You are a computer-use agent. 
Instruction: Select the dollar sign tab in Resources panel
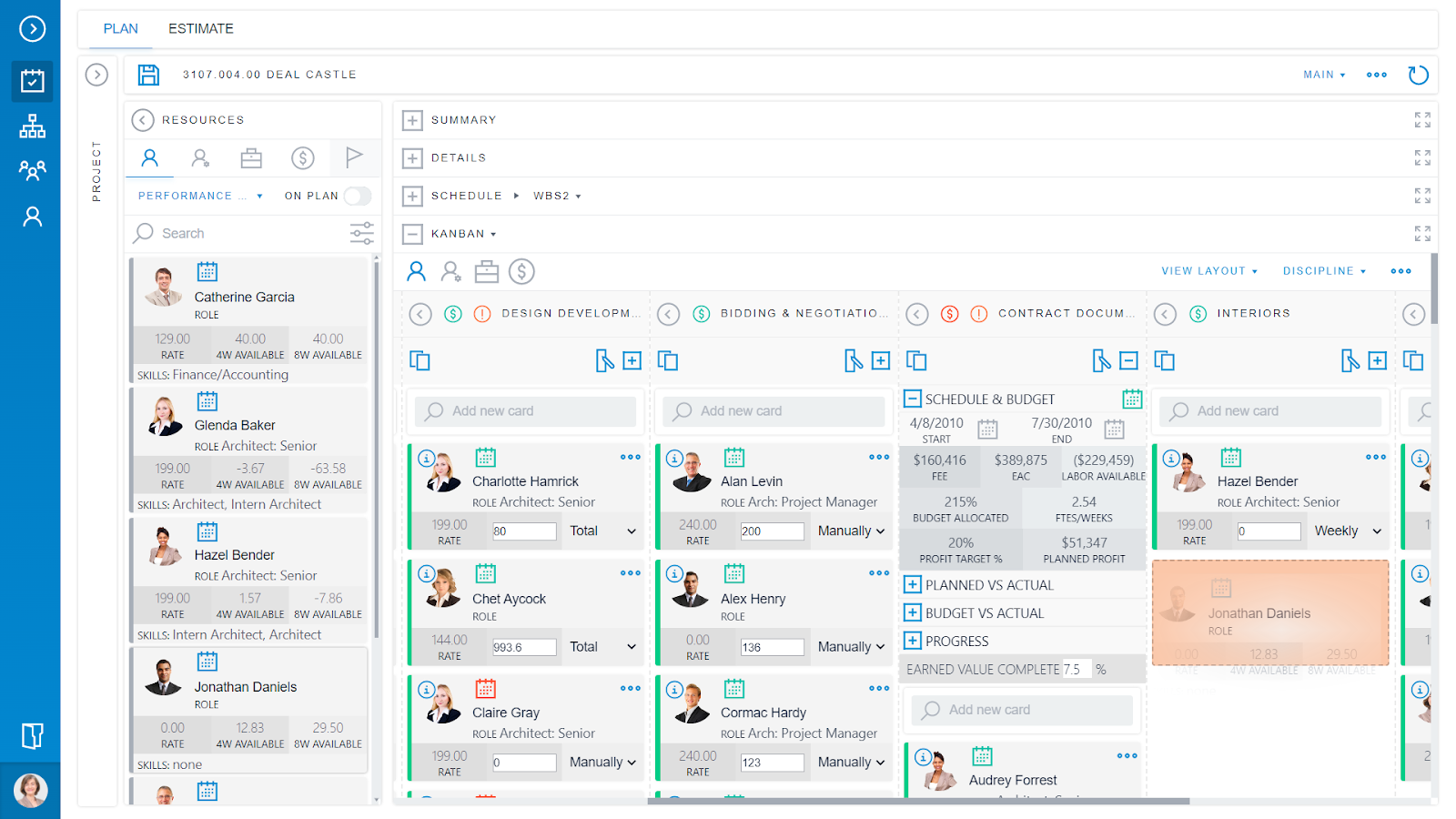[303, 158]
